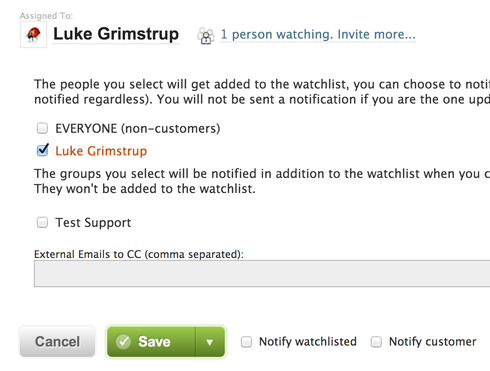This screenshot has height=371, width=490.
Task: Open the 1 person watching. Invite more link
Action: coord(318,34)
